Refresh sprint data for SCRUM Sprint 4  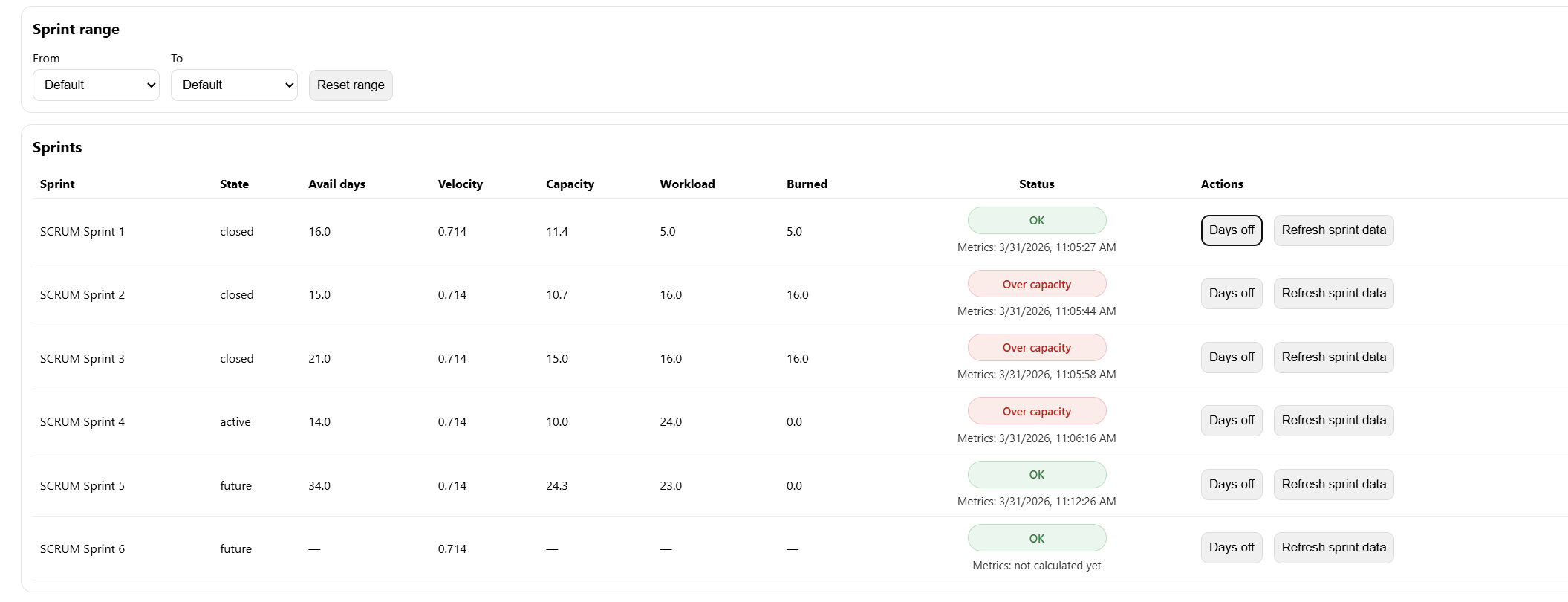point(1333,421)
